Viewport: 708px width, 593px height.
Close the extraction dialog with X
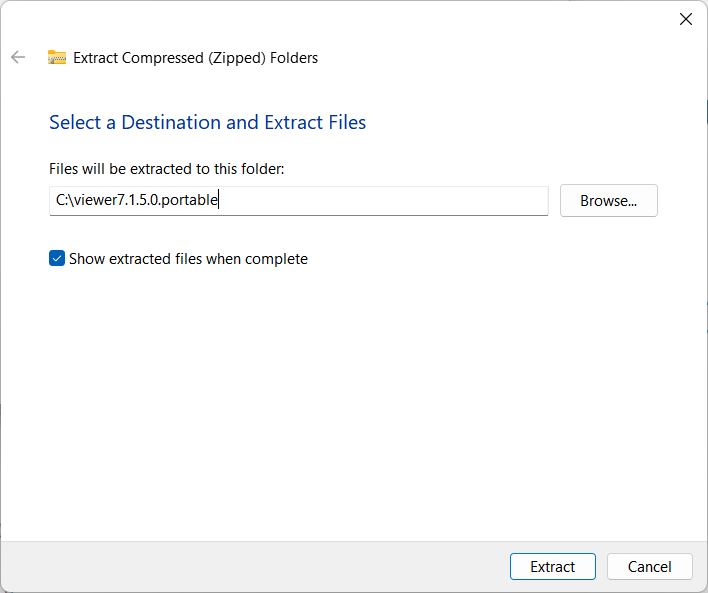(x=686, y=19)
